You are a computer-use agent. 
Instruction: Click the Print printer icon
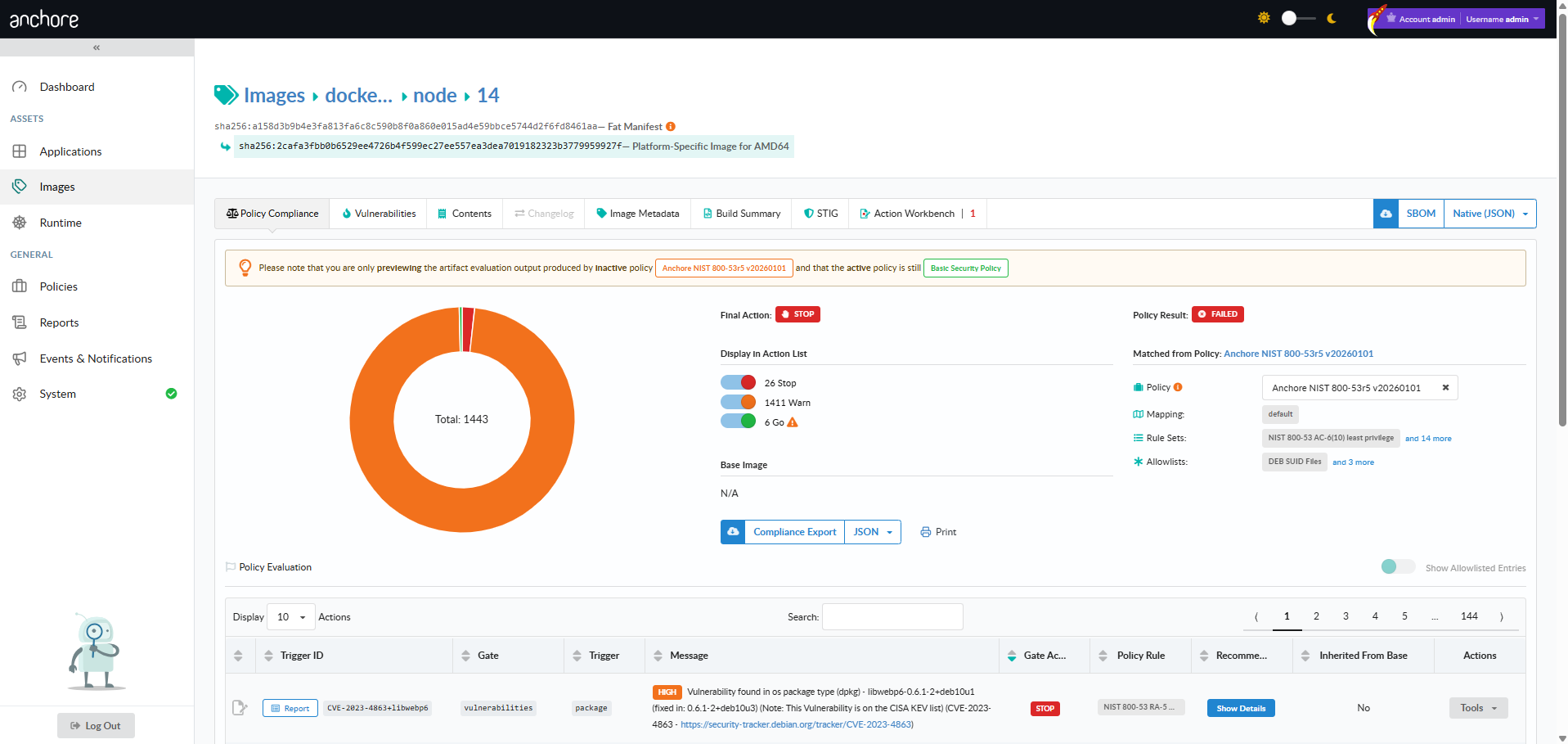click(926, 532)
